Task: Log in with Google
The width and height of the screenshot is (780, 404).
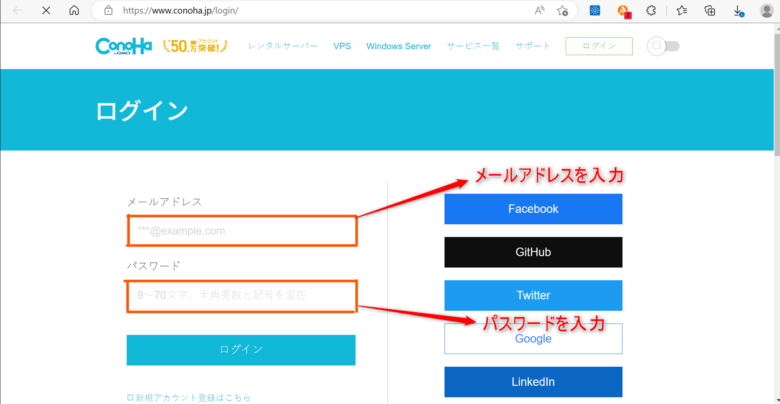Action: pos(533,339)
